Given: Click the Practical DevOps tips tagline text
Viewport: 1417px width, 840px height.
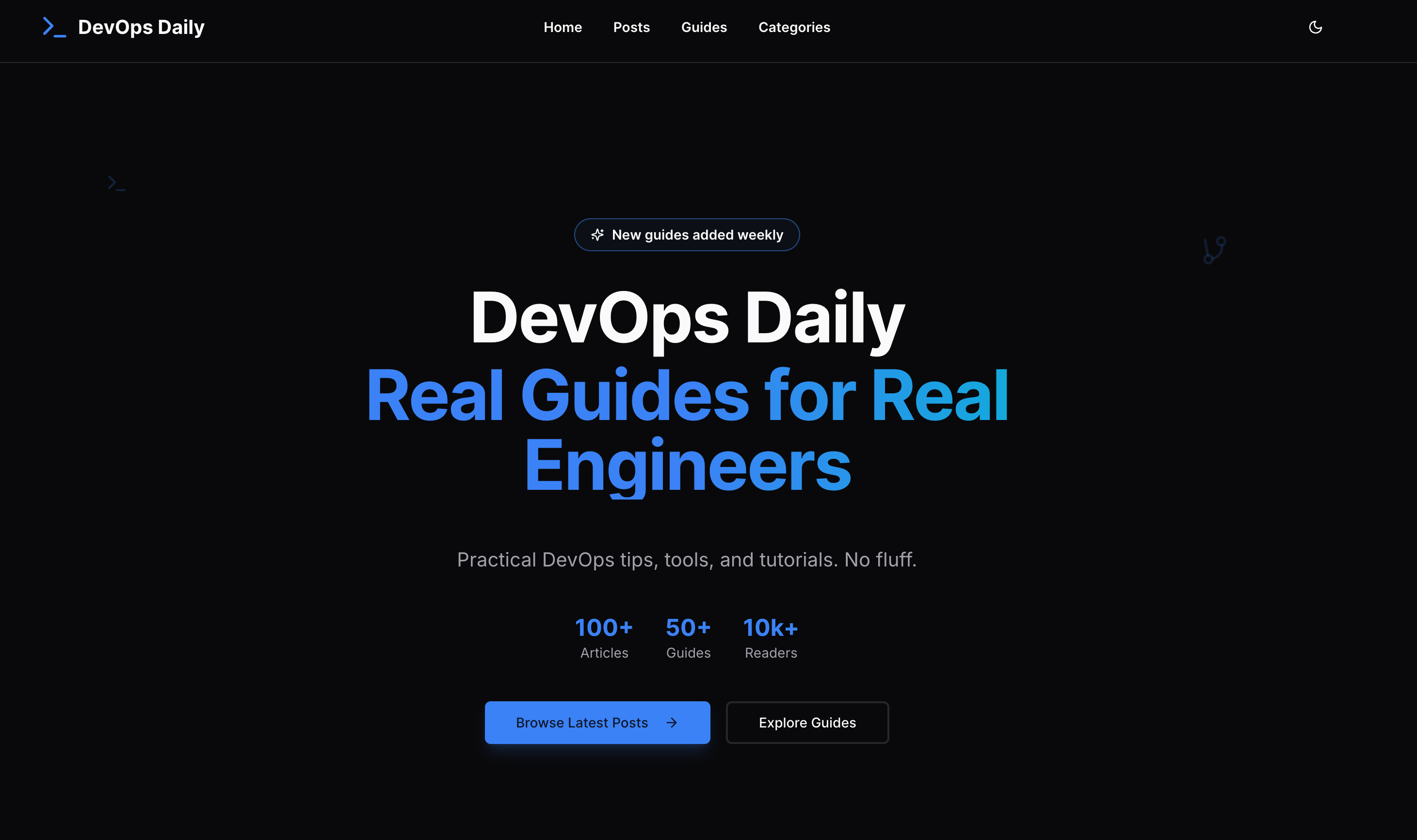Looking at the screenshot, I should point(687,559).
